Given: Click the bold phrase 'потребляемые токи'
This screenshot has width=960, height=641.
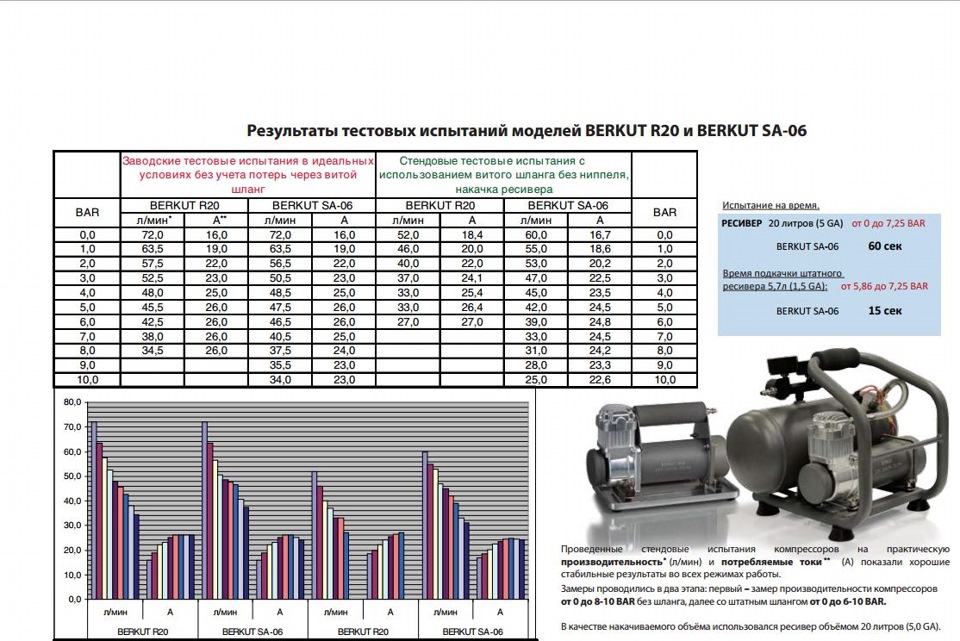Looking at the screenshot, I should tap(771, 562).
